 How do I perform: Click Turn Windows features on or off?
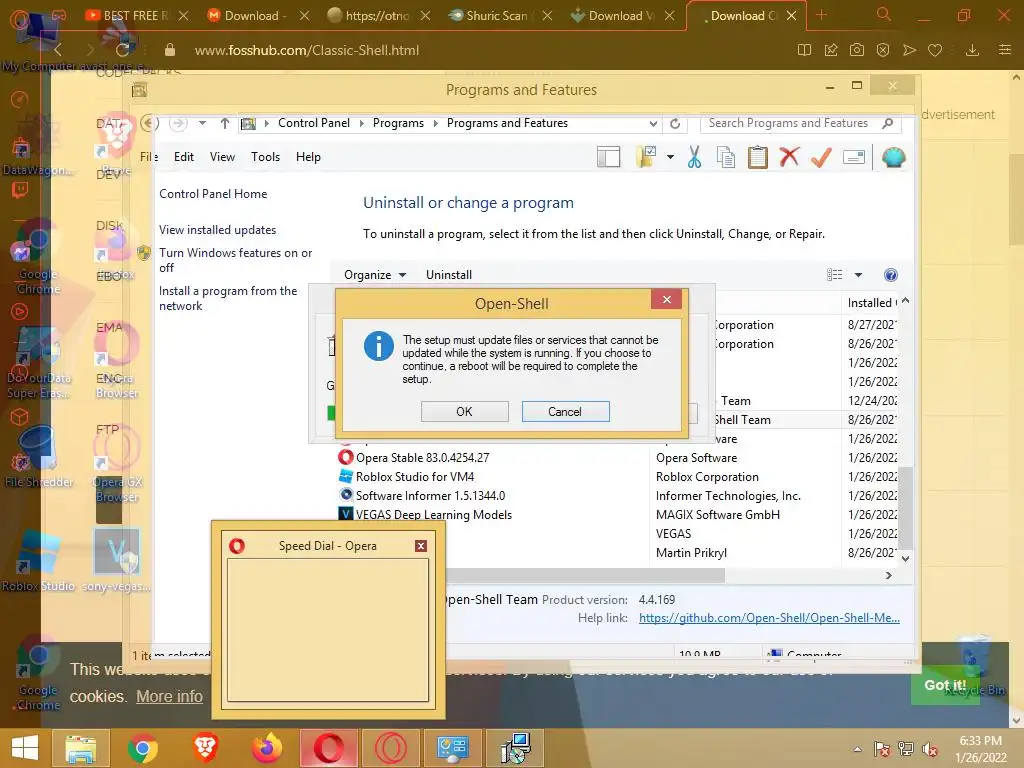(x=235, y=260)
